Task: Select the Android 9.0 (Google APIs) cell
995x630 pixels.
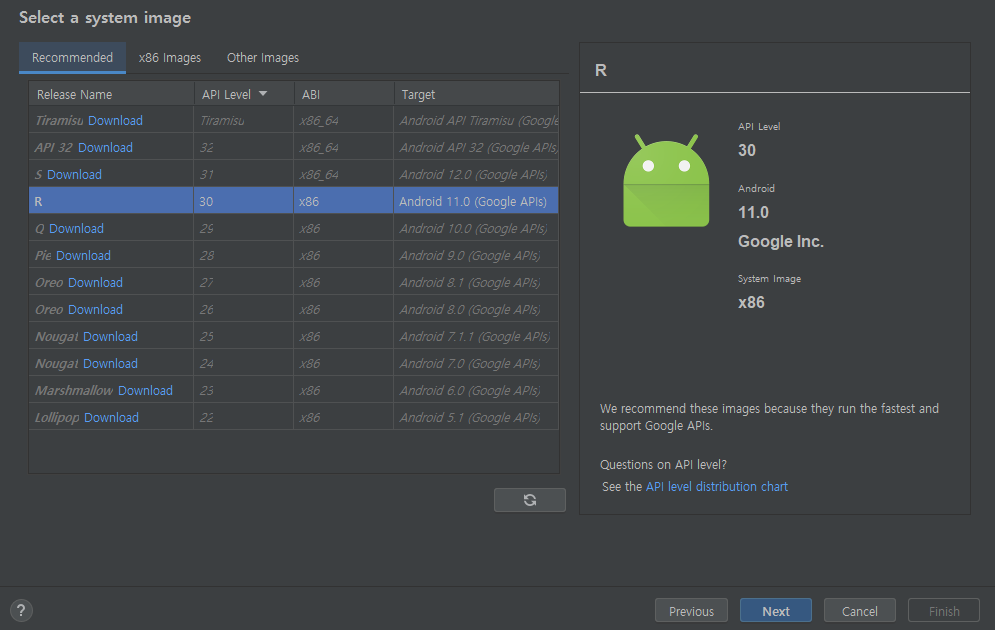Action: [x=476, y=256]
